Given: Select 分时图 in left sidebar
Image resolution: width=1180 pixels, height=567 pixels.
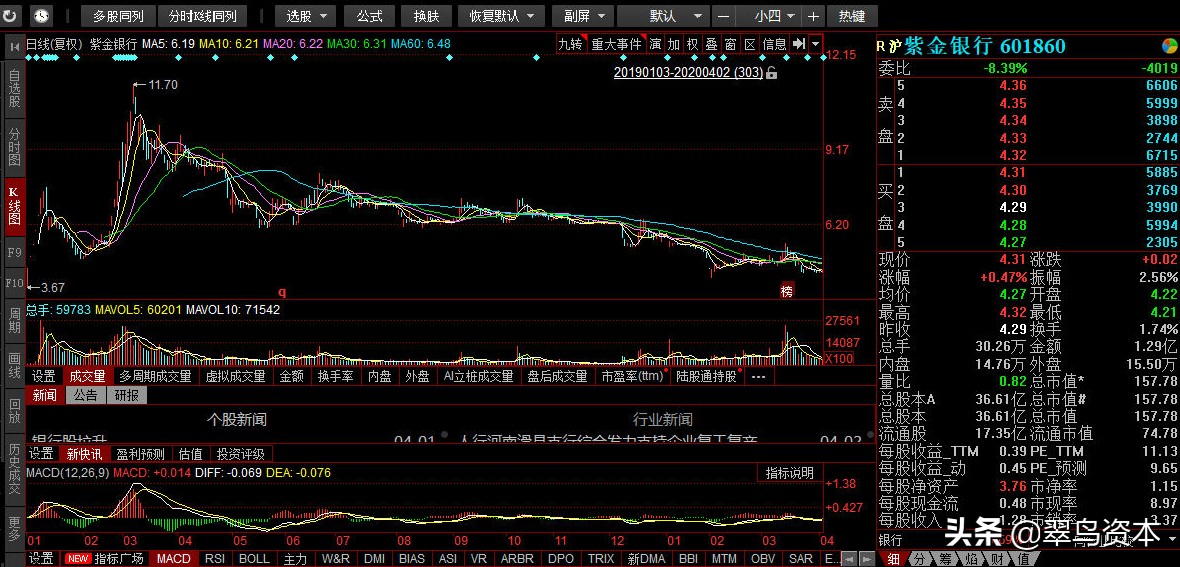Looking at the screenshot, I should coord(14,146).
